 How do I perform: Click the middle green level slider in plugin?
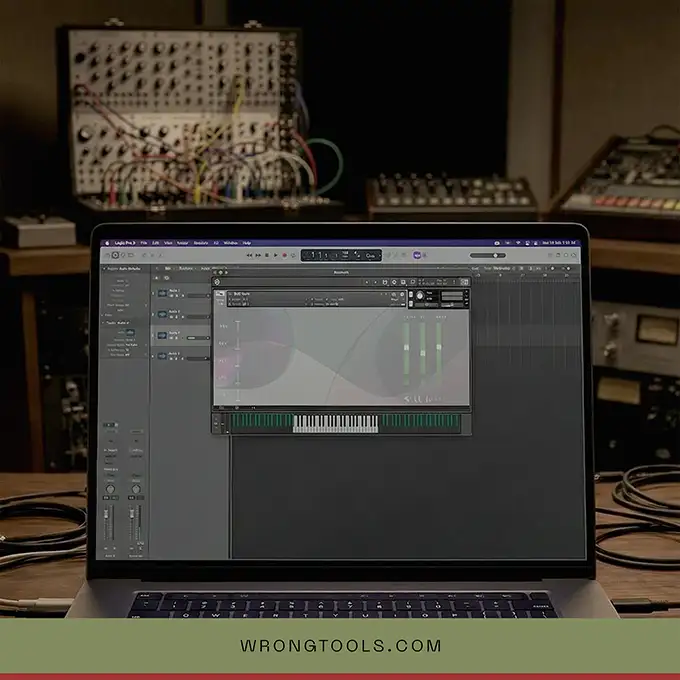[x=422, y=355]
